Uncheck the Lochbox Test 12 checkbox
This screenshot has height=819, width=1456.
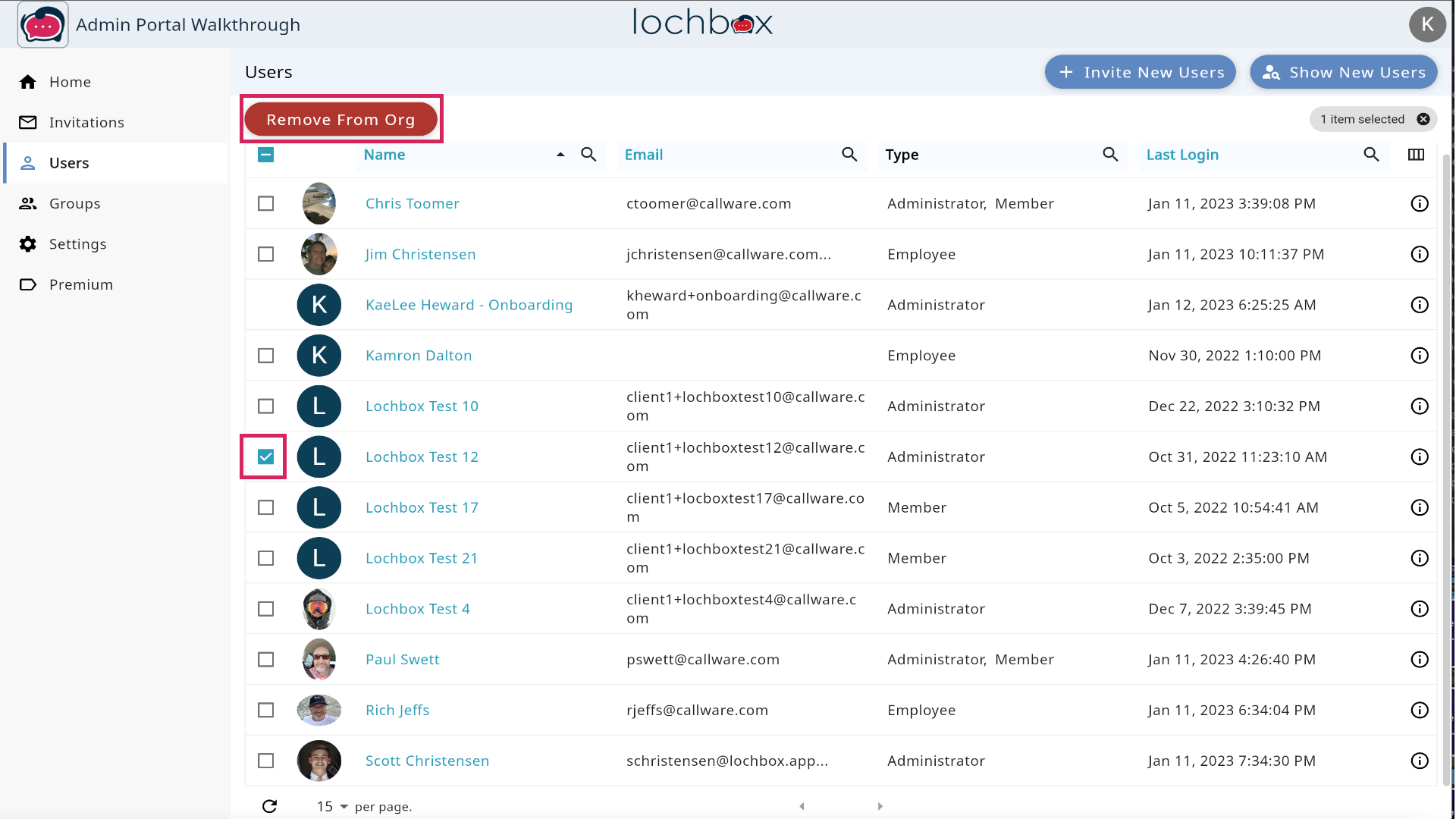265,457
